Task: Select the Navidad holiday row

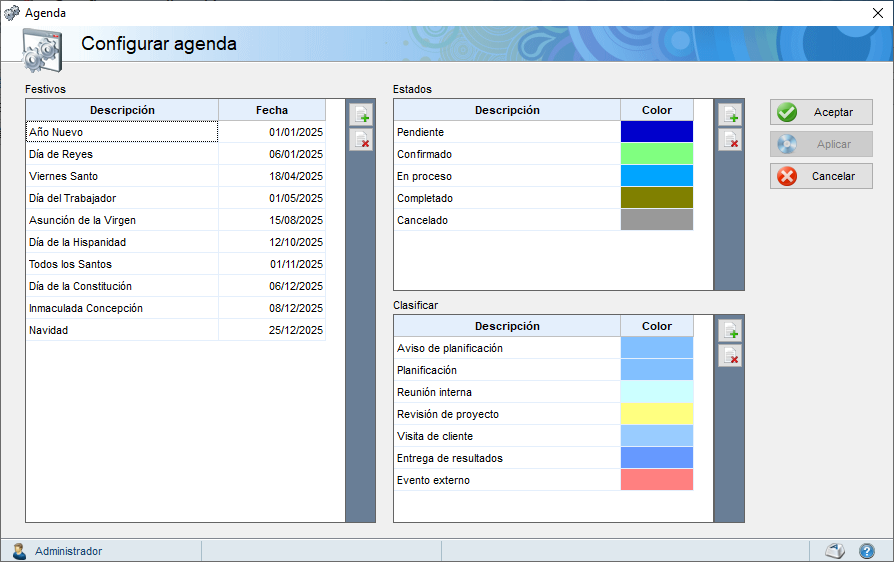Action: tap(122, 330)
